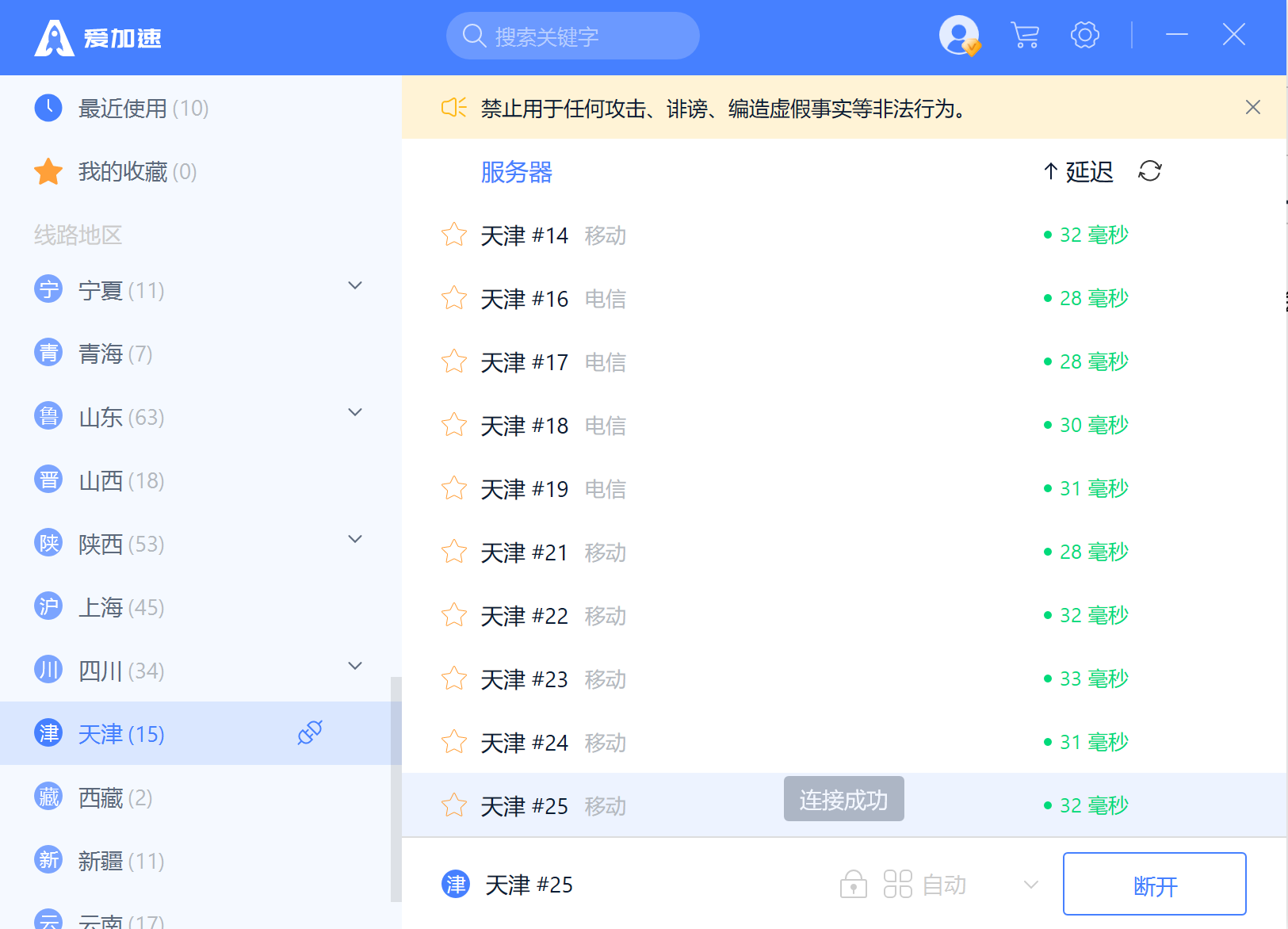Screen dimensions: 1288x929
Task: Click the 陕 badge icon
Action: pyautogui.click(x=48, y=543)
